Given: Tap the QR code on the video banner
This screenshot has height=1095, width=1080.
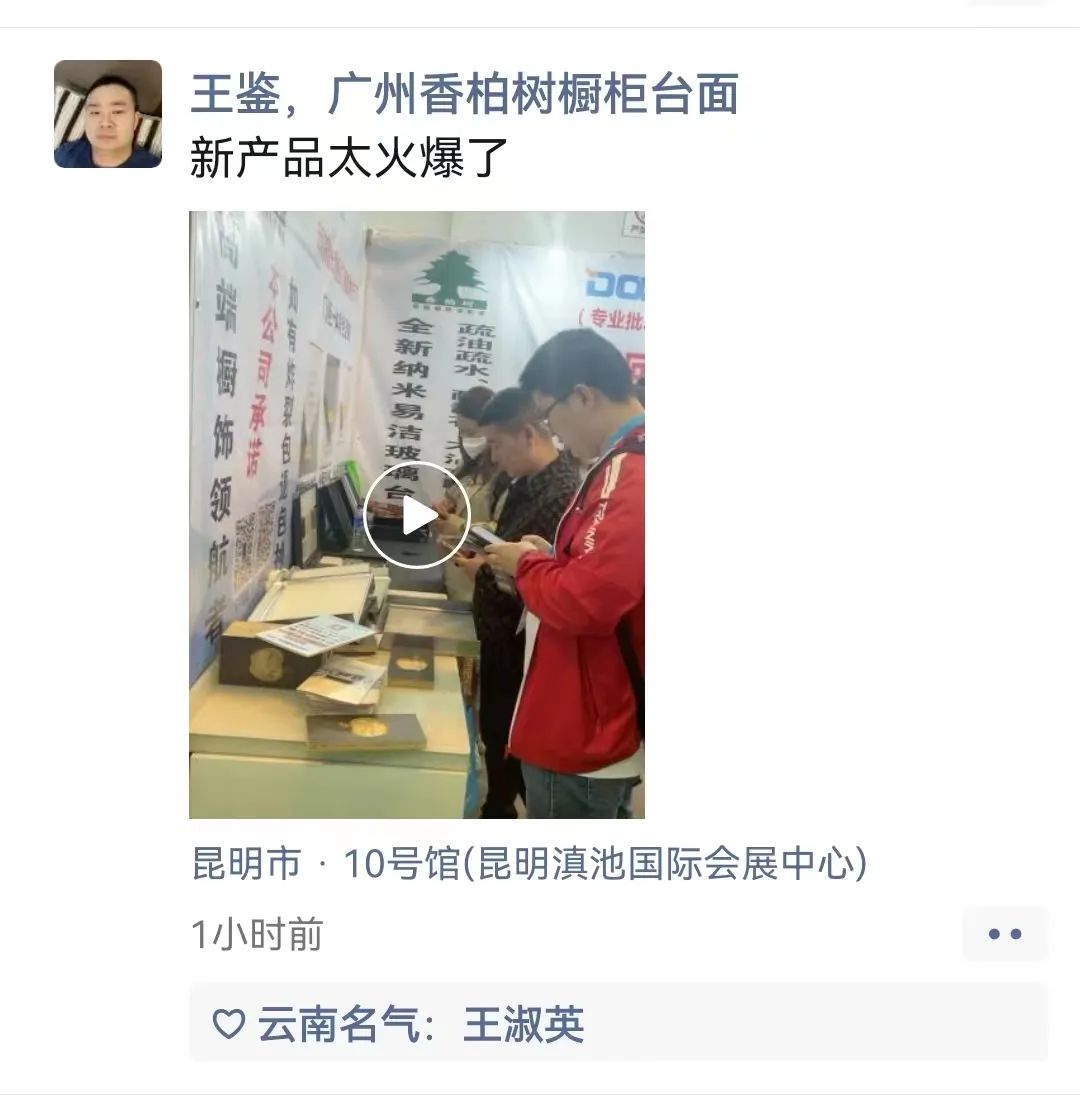Looking at the screenshot, I should (256, 543).
